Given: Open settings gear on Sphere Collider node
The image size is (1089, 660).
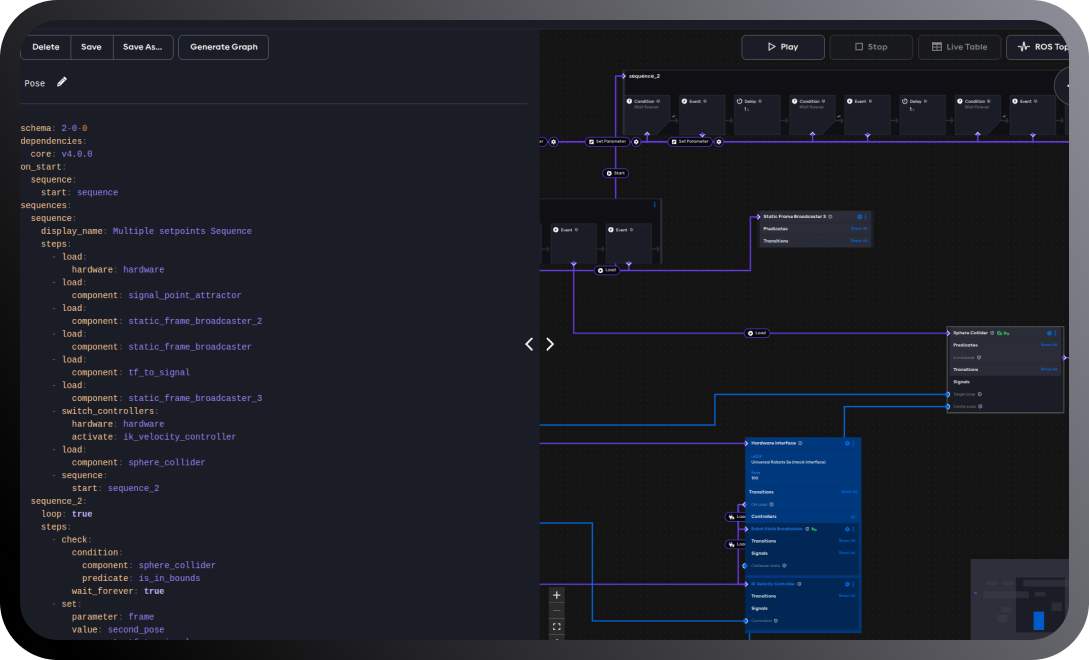Looking at the screenshot, I should click(x=1049, y=333).
